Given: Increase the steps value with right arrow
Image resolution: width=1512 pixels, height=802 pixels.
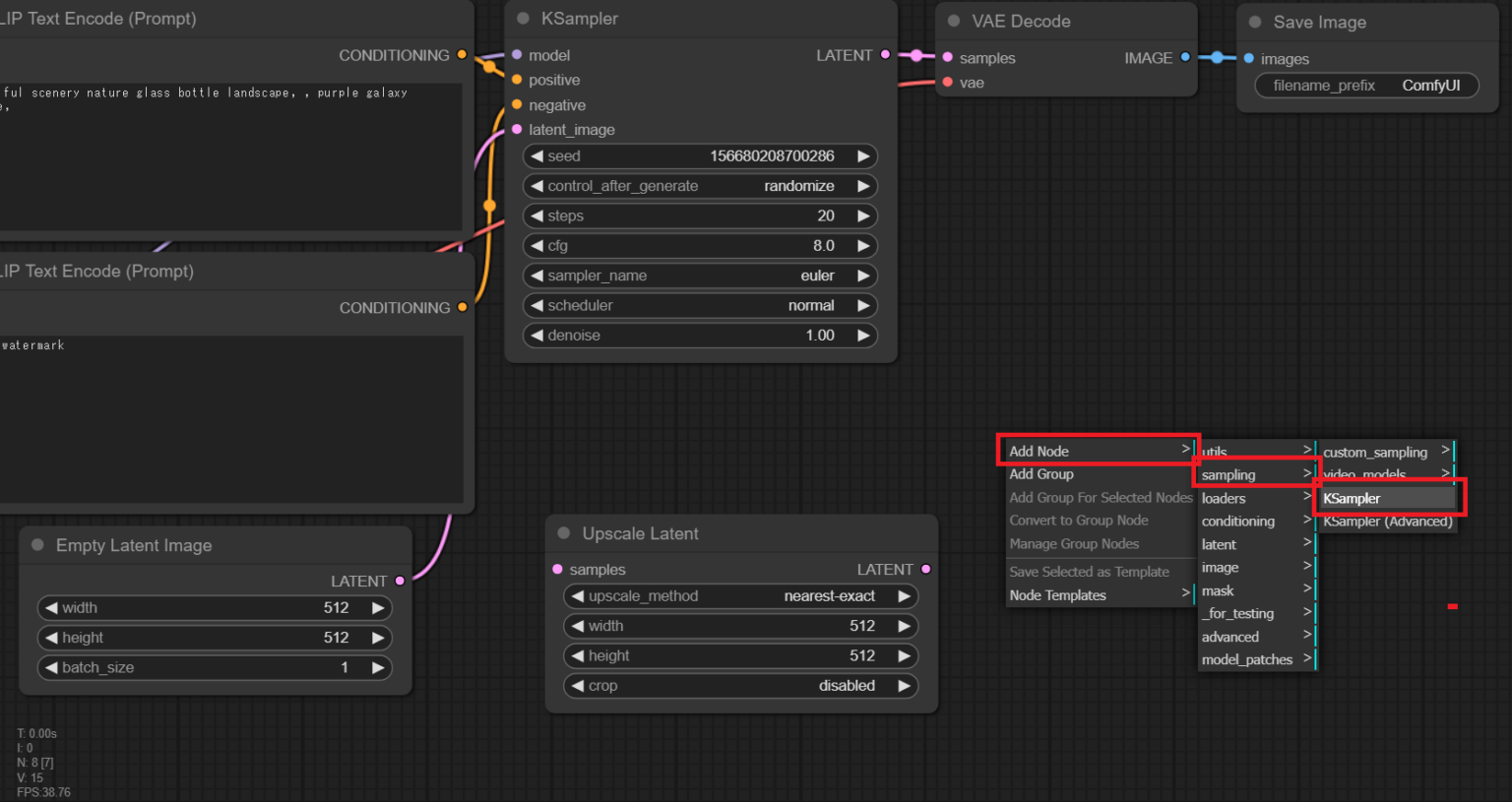Looking at the screenshot, I should point(862,216).
